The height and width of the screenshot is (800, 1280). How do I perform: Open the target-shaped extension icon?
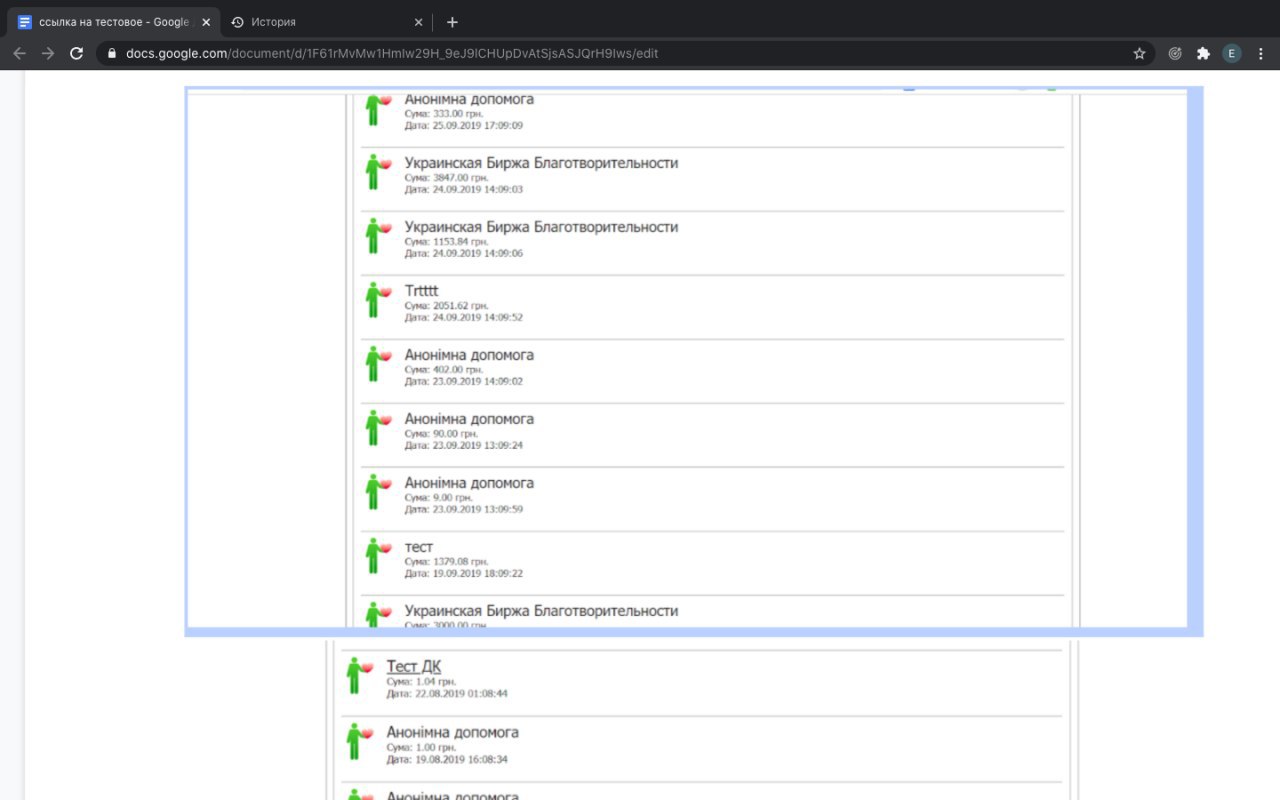1175,54
